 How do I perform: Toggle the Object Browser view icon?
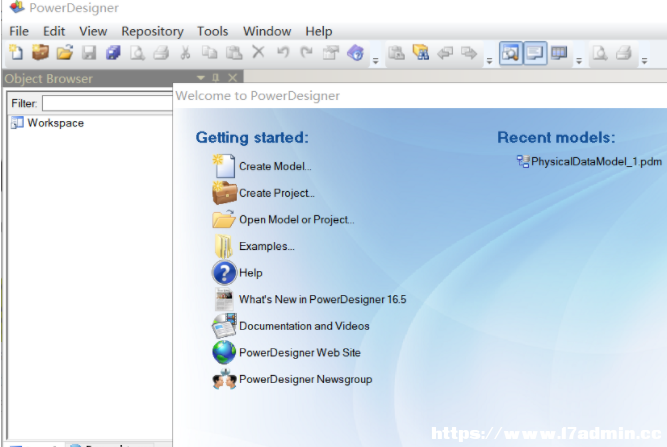(x=510, y=53)
